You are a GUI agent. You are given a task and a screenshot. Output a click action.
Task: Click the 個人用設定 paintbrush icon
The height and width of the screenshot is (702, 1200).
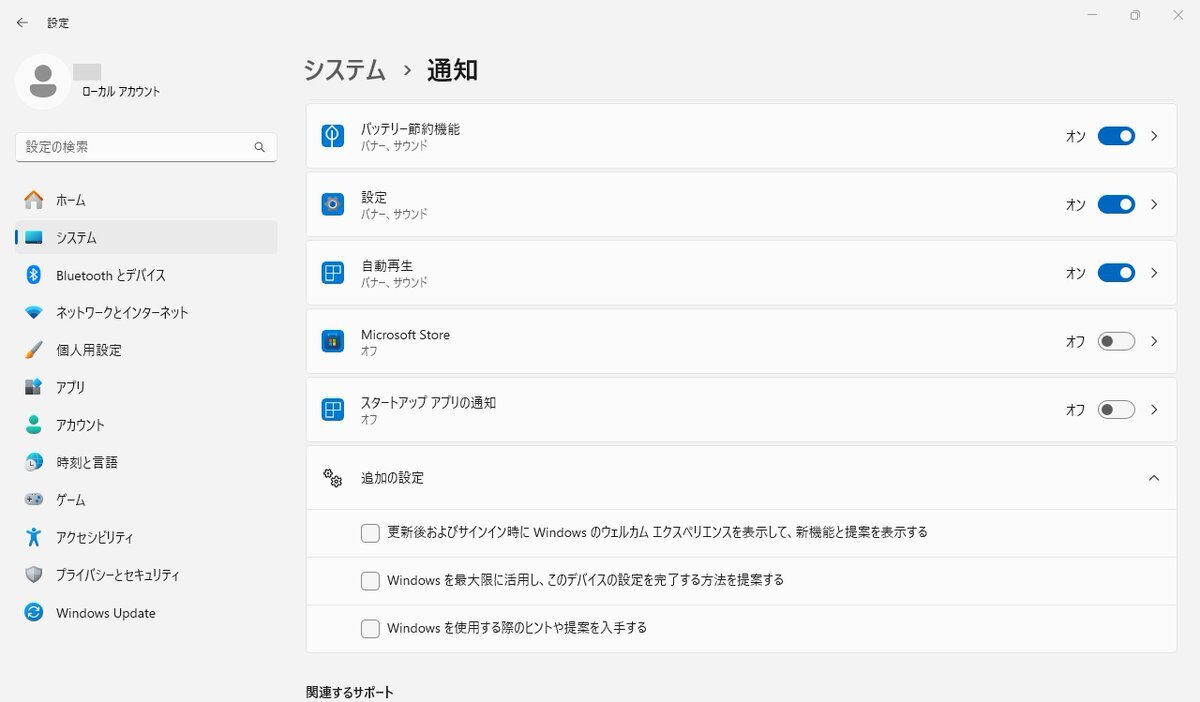(34, 350)
